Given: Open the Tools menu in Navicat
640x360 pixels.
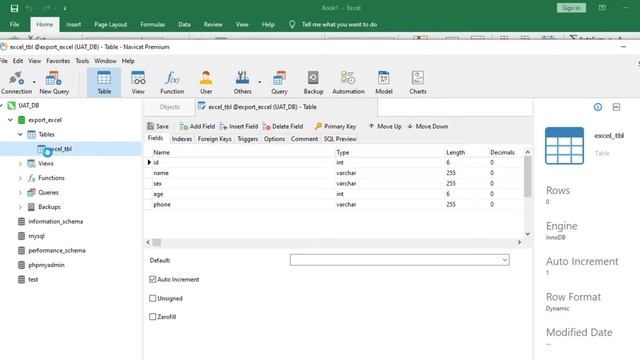Looking at the screenshot, I should coord(82,61).
